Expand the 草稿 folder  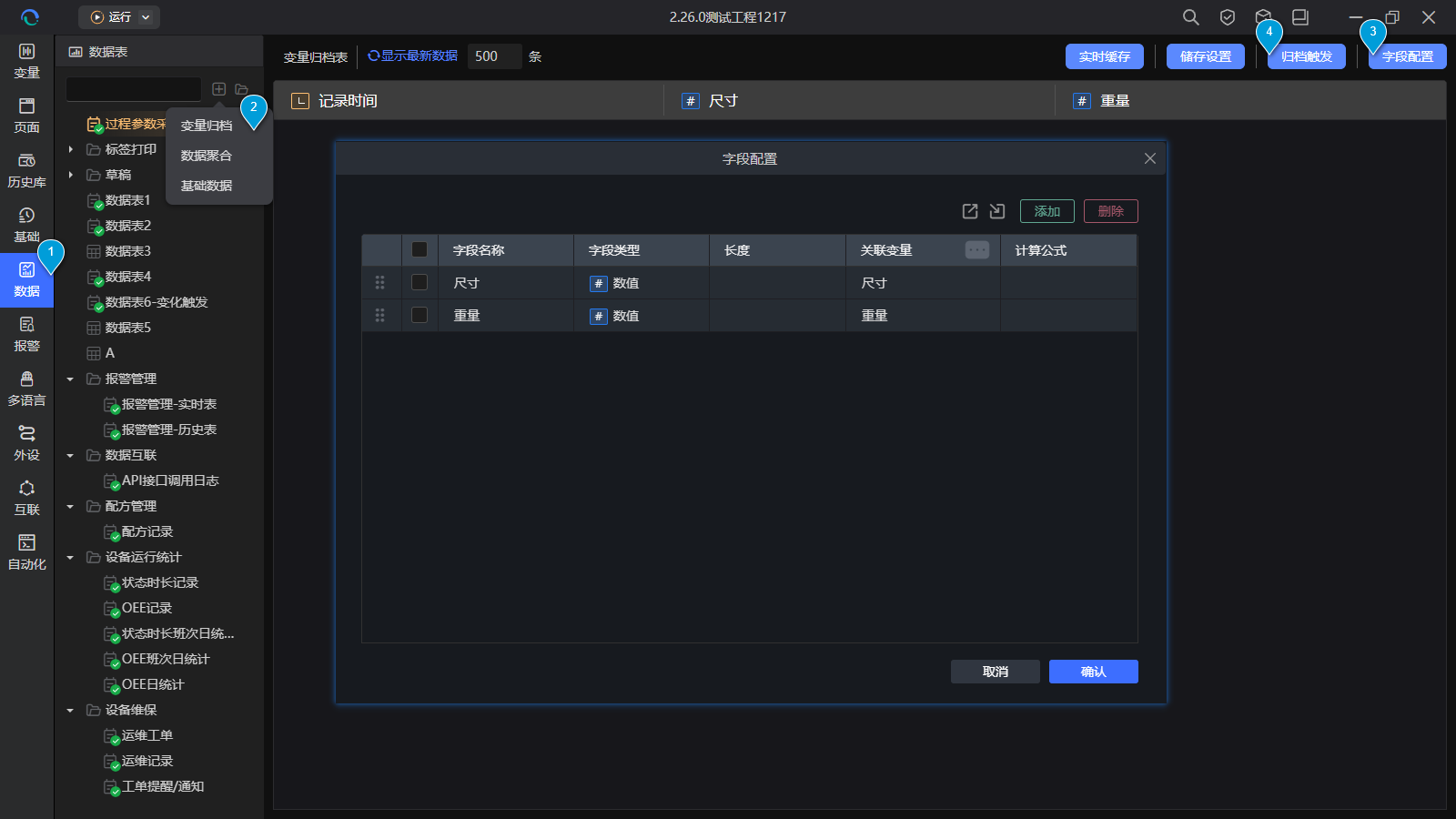click(x=71, y=175)
